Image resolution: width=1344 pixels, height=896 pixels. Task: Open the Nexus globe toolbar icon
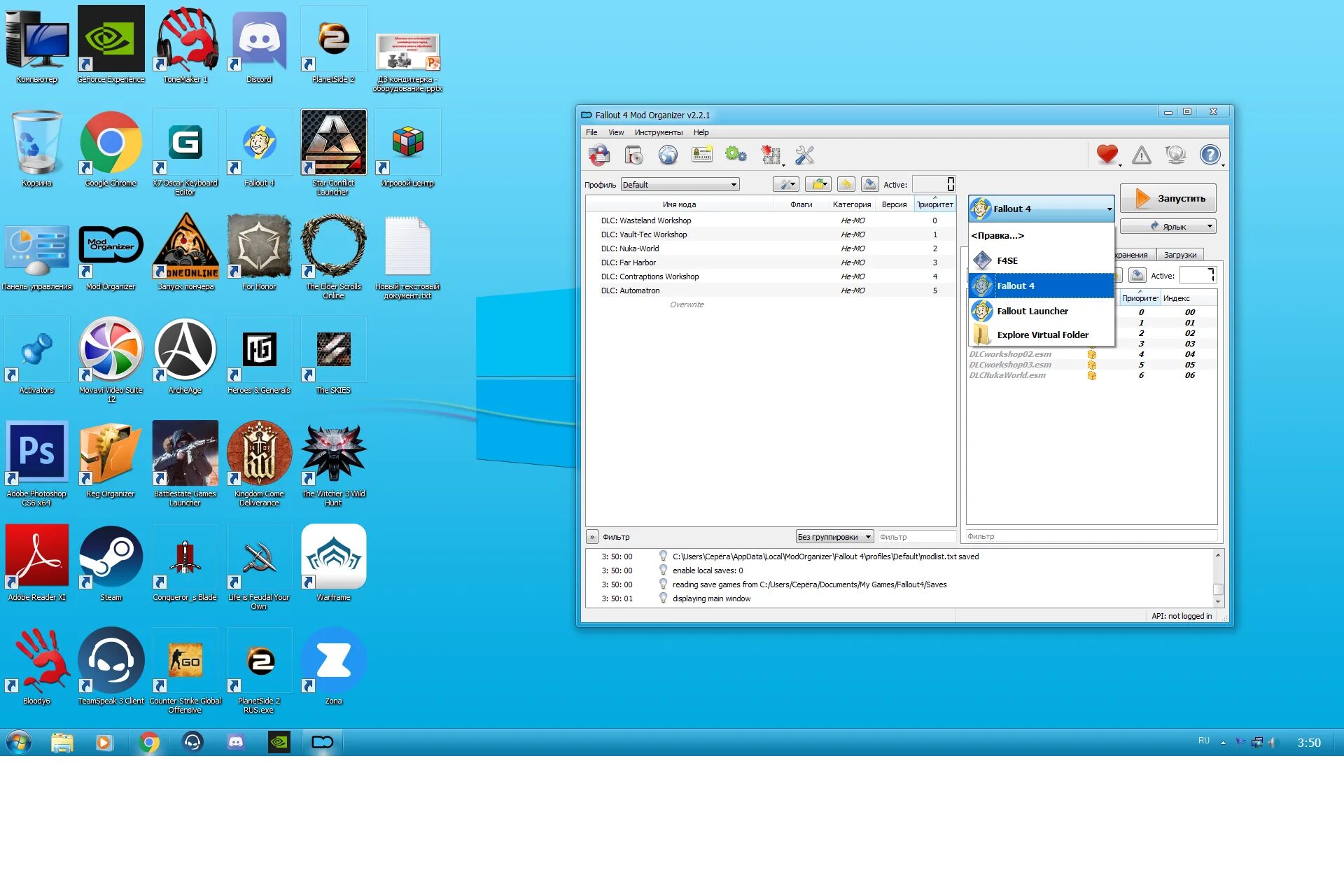pyautogui.click(x=668, y=155)
